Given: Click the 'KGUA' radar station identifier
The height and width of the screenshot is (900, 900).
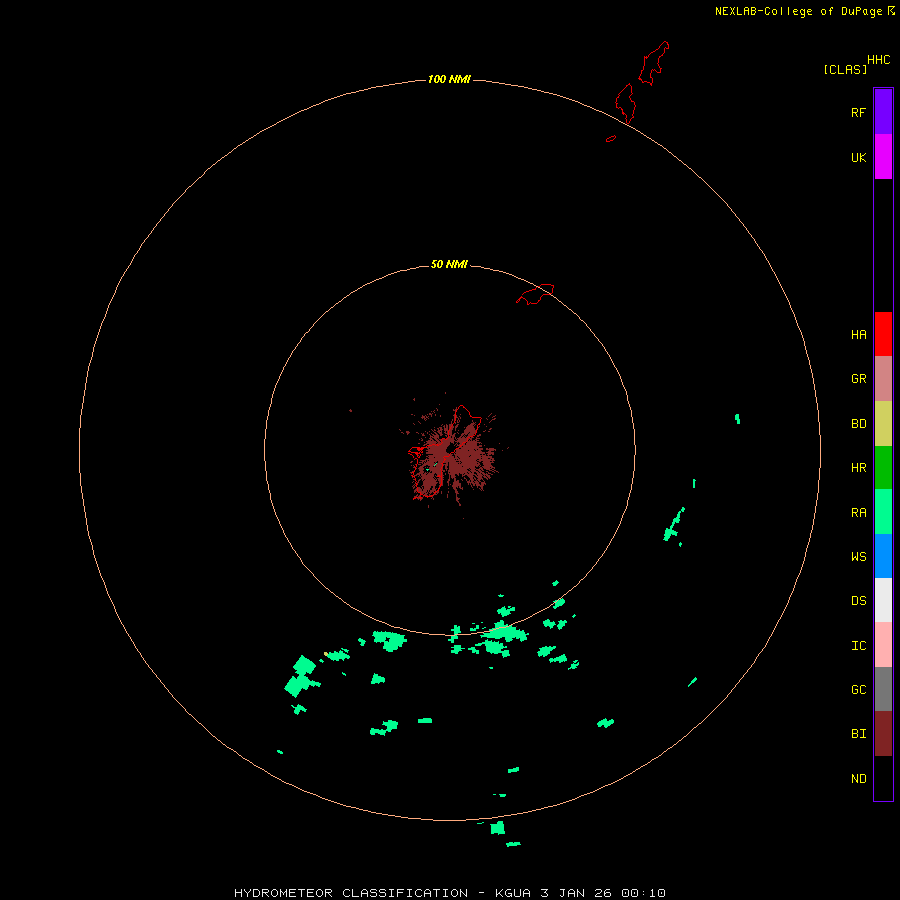Looking at the screenshot, I should pos(513,893).
